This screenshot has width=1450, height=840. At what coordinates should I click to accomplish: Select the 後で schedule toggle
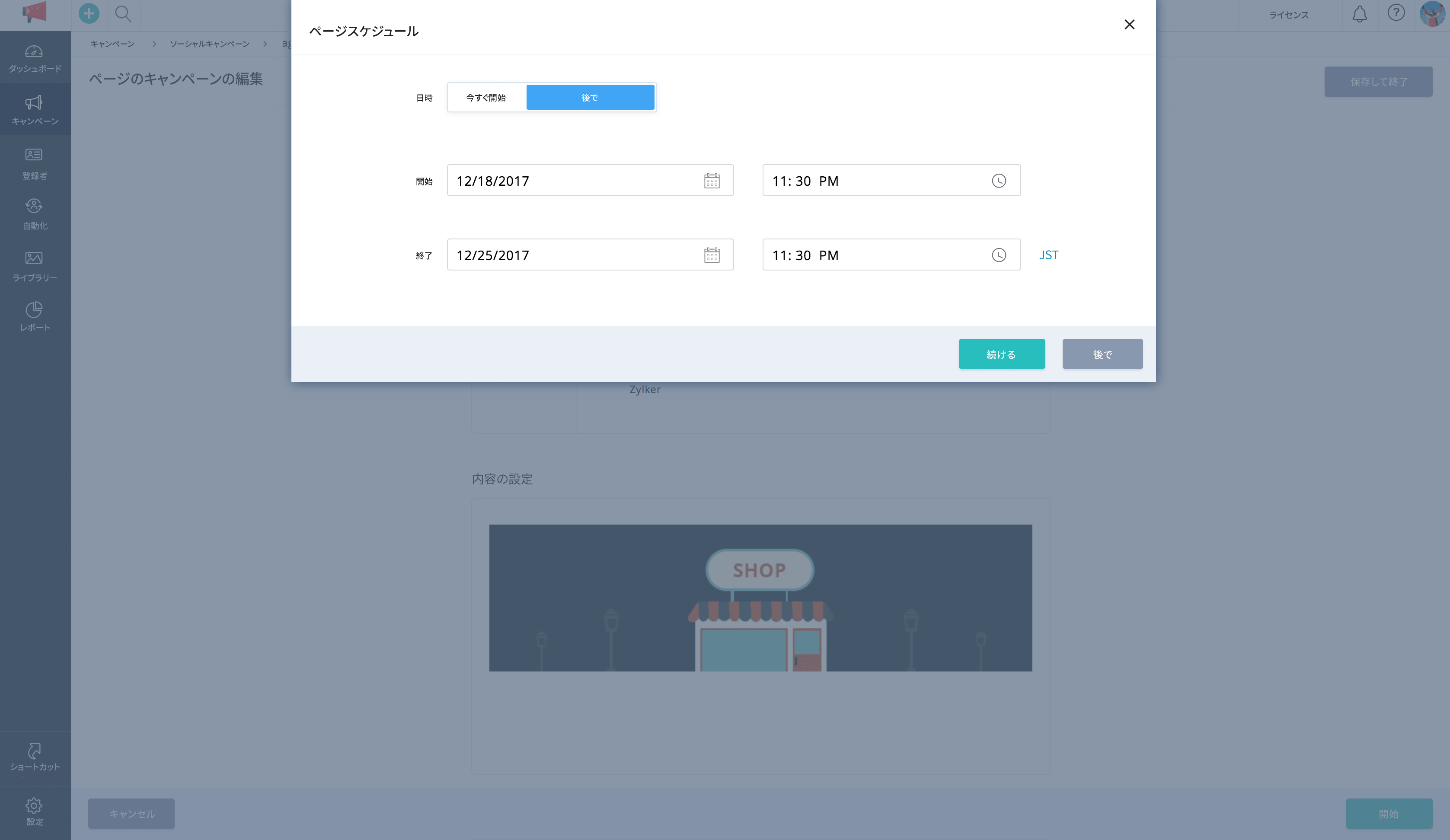tap(590, 97)
